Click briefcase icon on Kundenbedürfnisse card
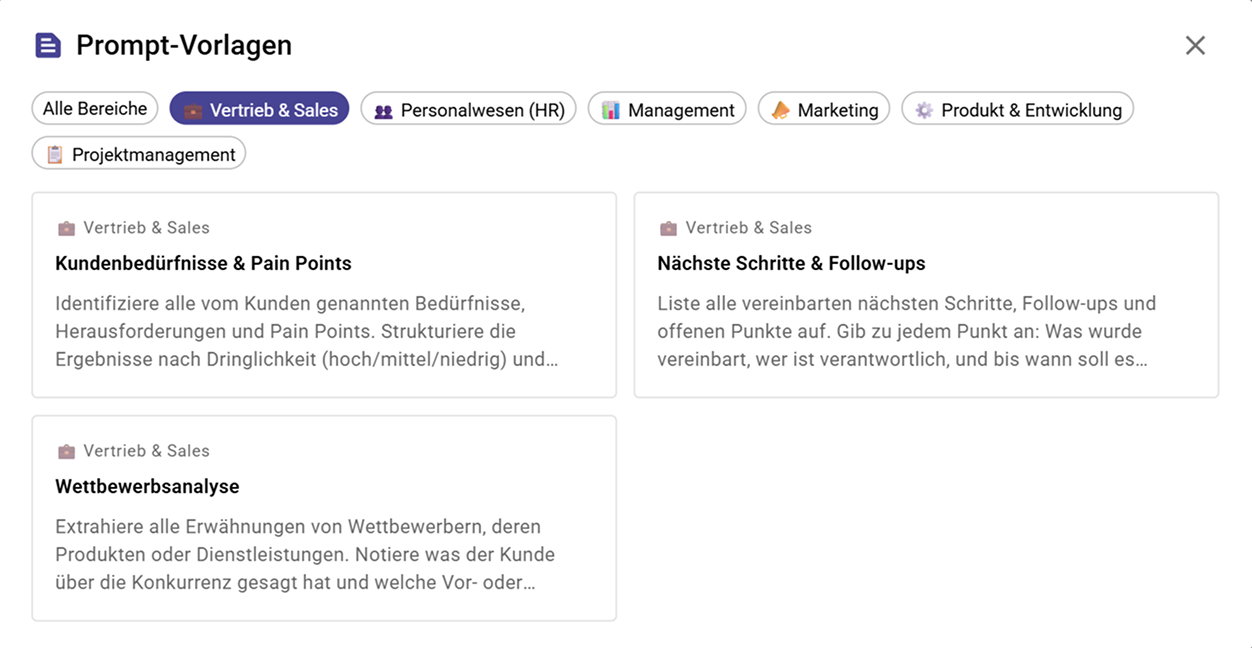Image resolution: width=1252 pixels, height=648 pixels. [x=66, y=228]
